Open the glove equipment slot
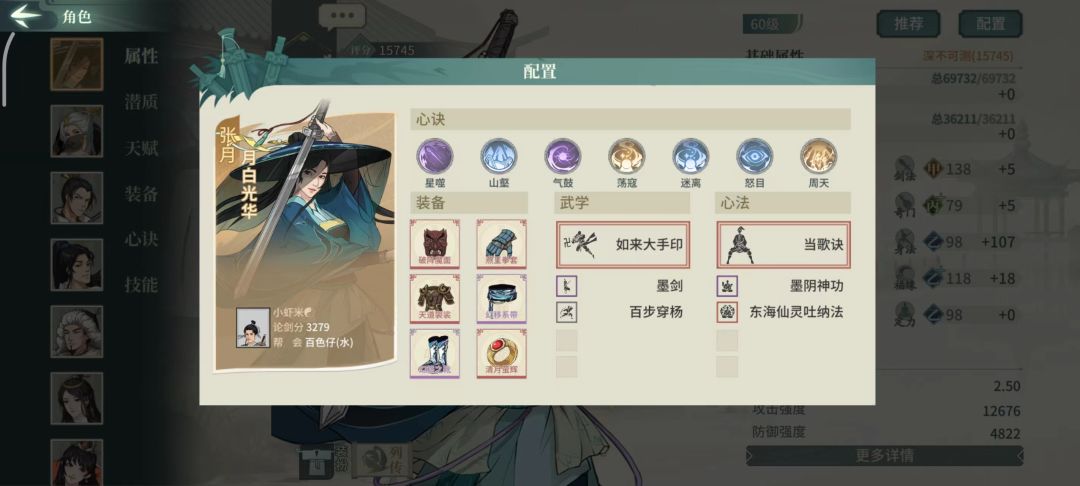 501,244
